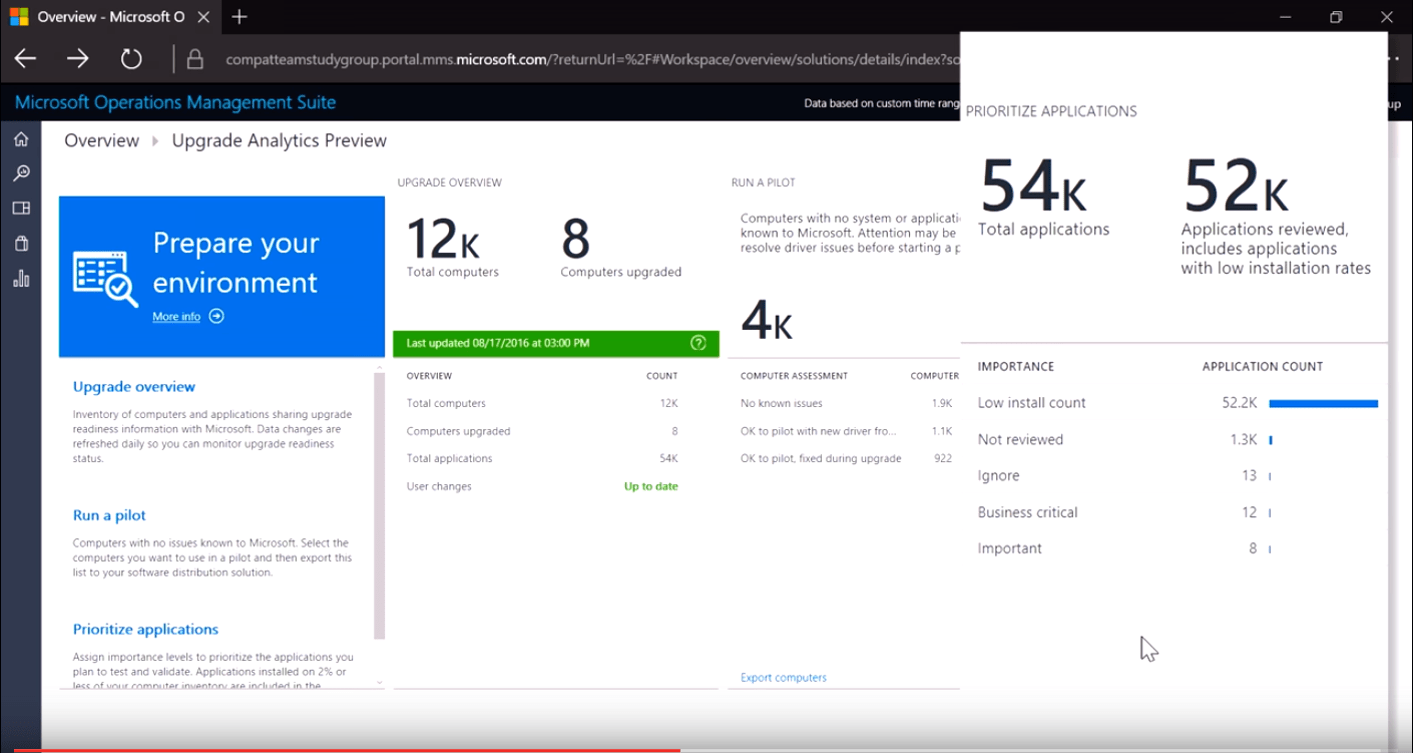Select the Log Search magnifier icon
This screenshot has width=1413, height=753.
tap(20, 172)
